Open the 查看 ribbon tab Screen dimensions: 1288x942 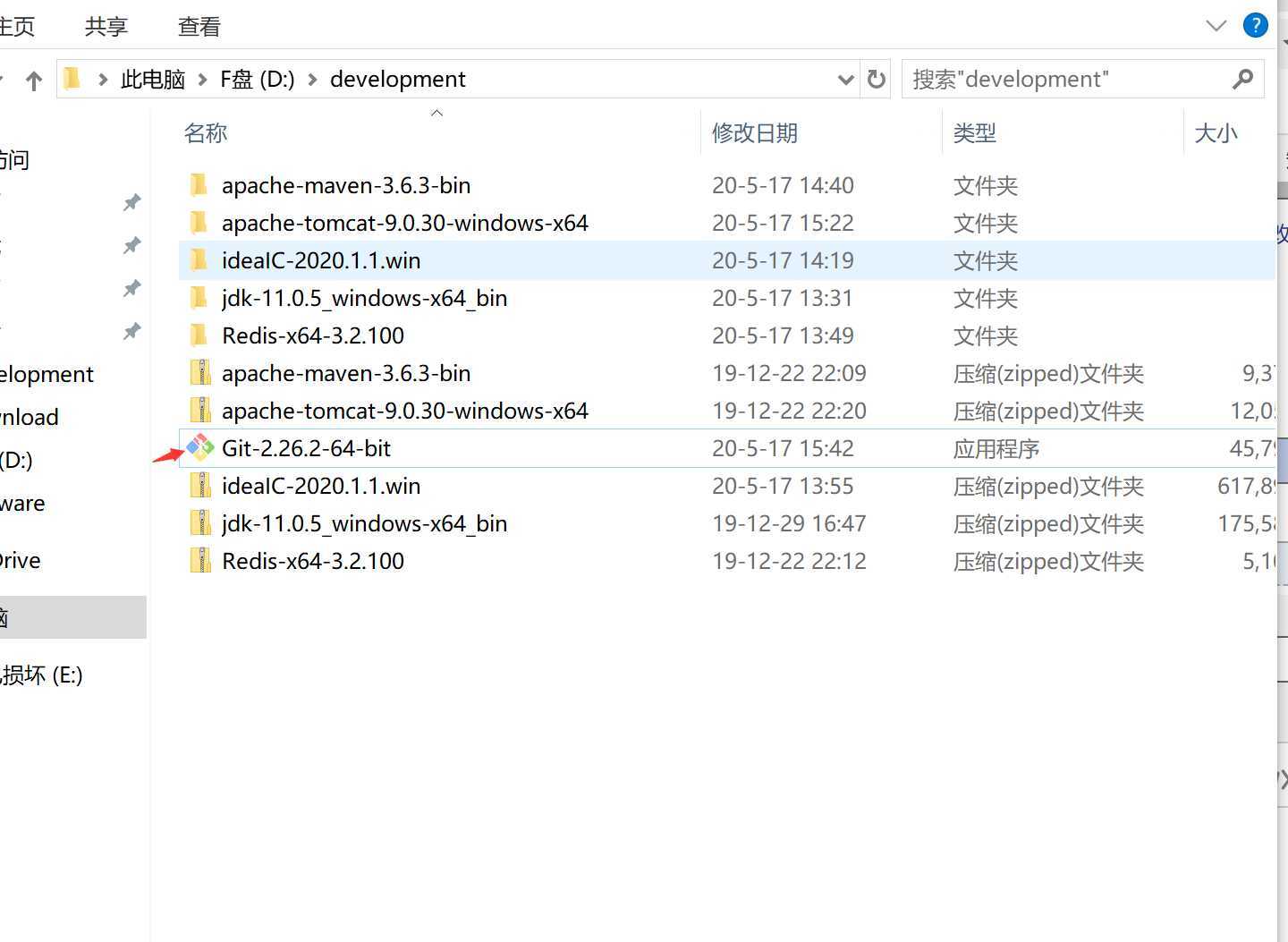pos(199,27)
